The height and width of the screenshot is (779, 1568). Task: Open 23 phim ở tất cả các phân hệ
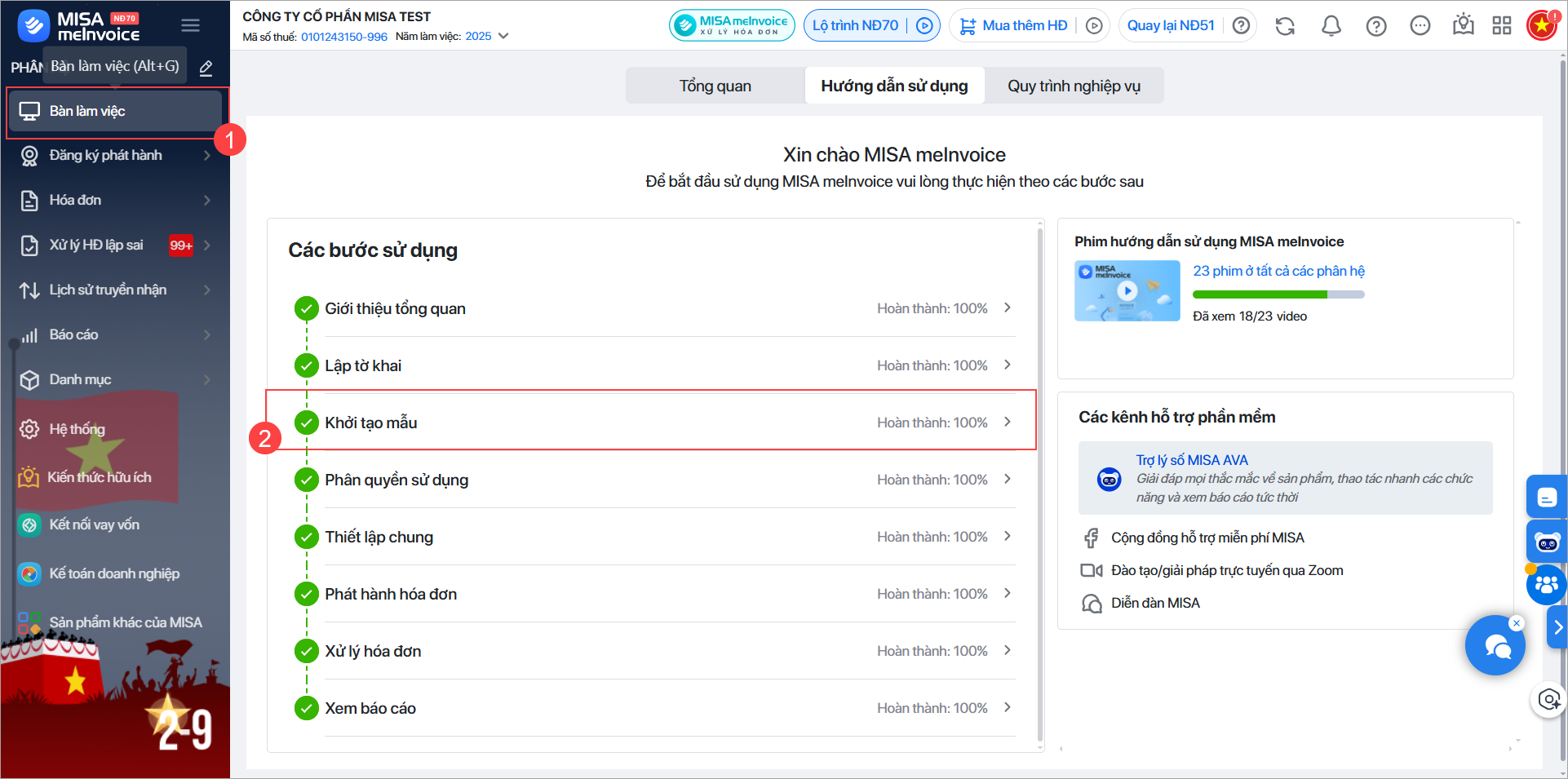pos(1278,271)
